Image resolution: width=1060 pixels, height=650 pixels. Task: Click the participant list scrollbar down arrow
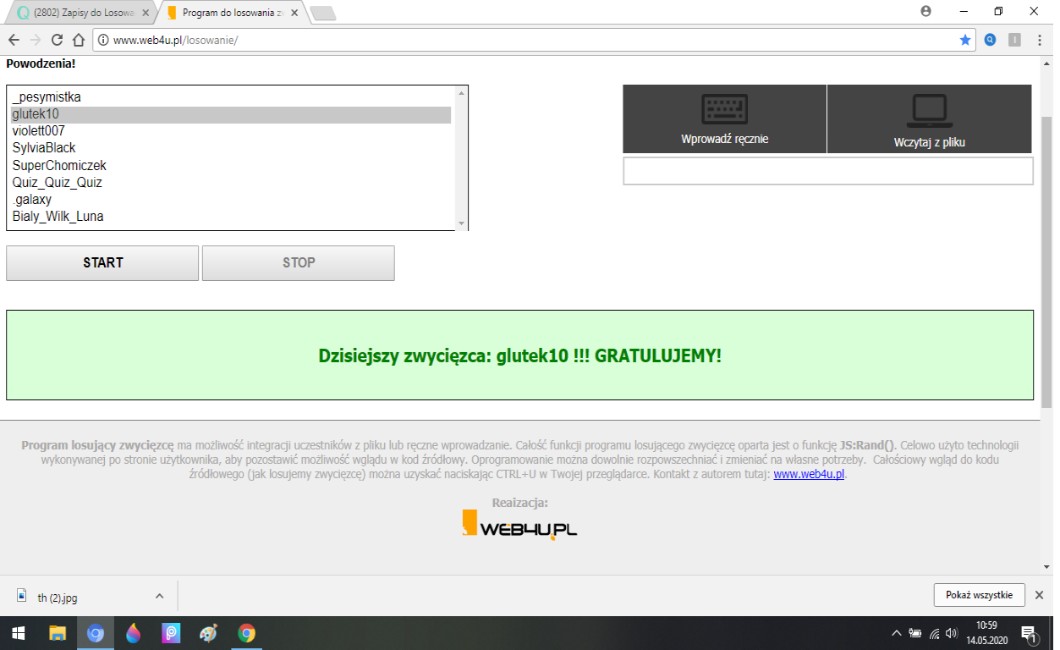(461, 223)
